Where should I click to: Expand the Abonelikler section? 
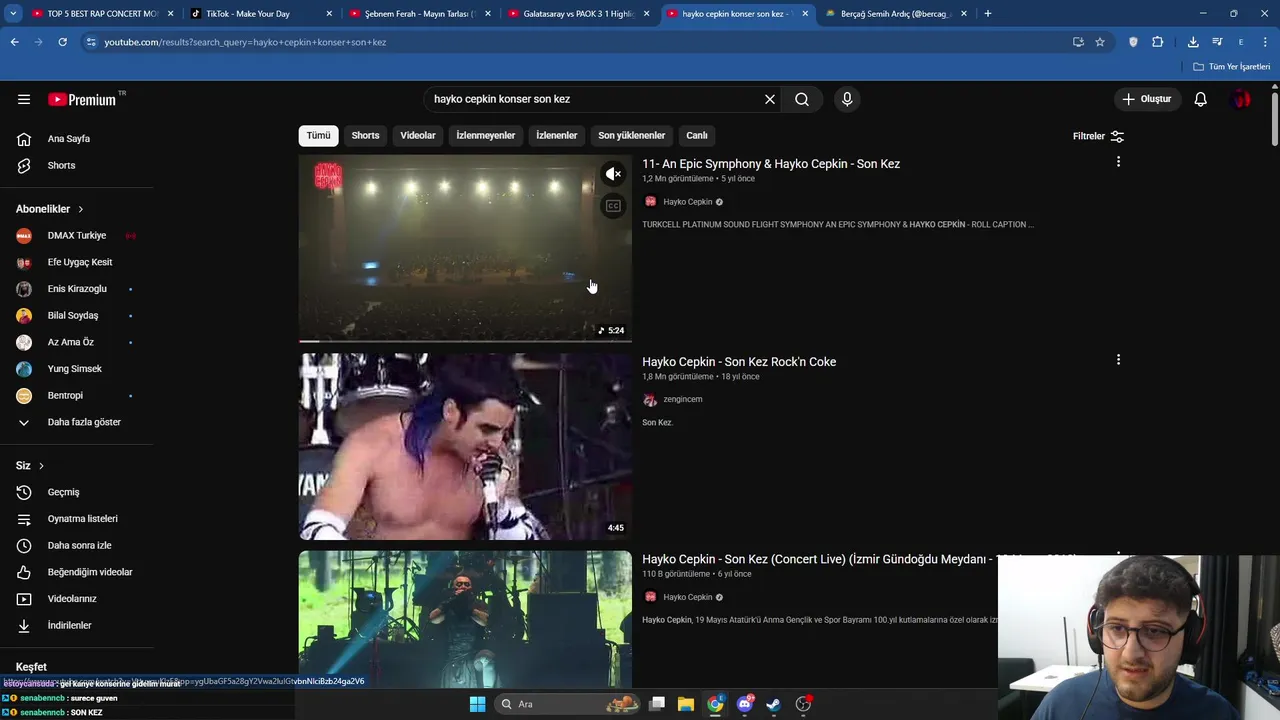tap(50, 209)
